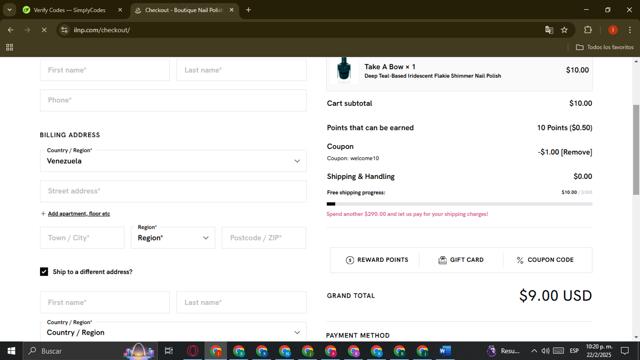Image resolution: width=640 pixels, height=360 pixels.
Task: Click the shipping Last name field
Action: click(241, 302)
